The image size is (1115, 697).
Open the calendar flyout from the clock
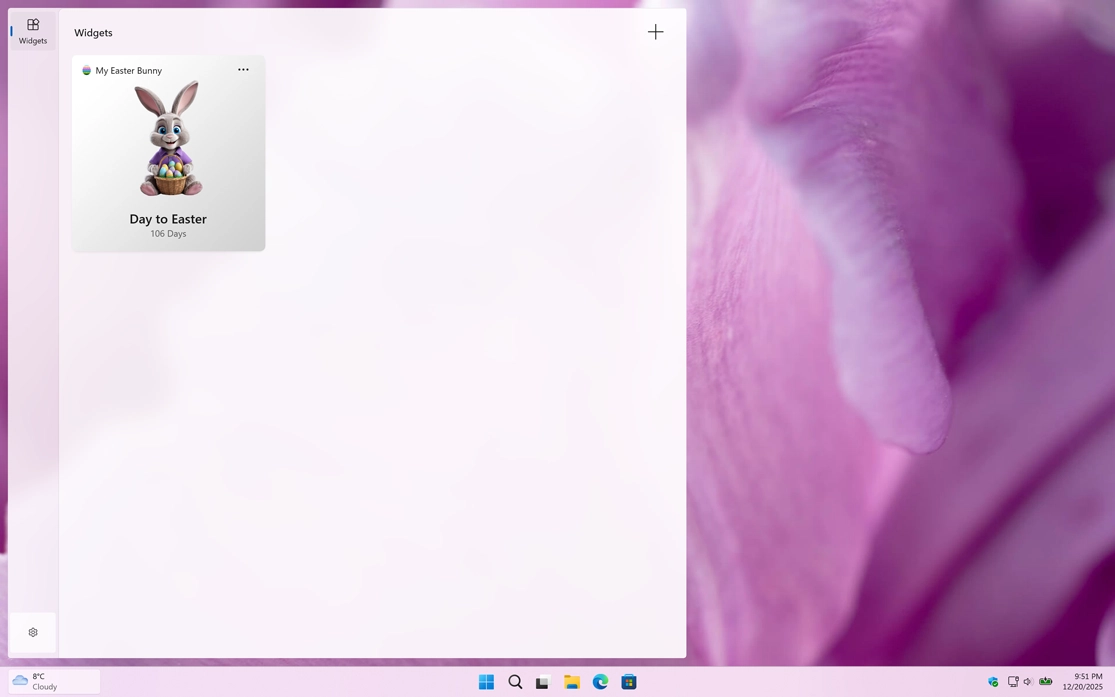click(x=1081, y=681)
